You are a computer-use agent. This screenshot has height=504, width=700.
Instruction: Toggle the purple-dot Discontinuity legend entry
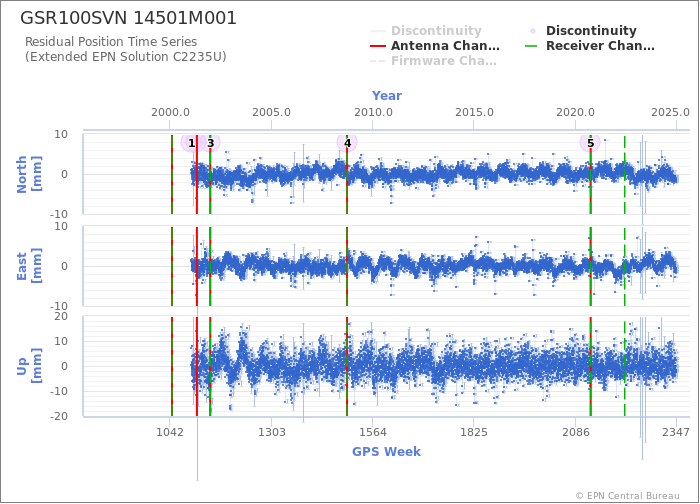coord(581,31)
